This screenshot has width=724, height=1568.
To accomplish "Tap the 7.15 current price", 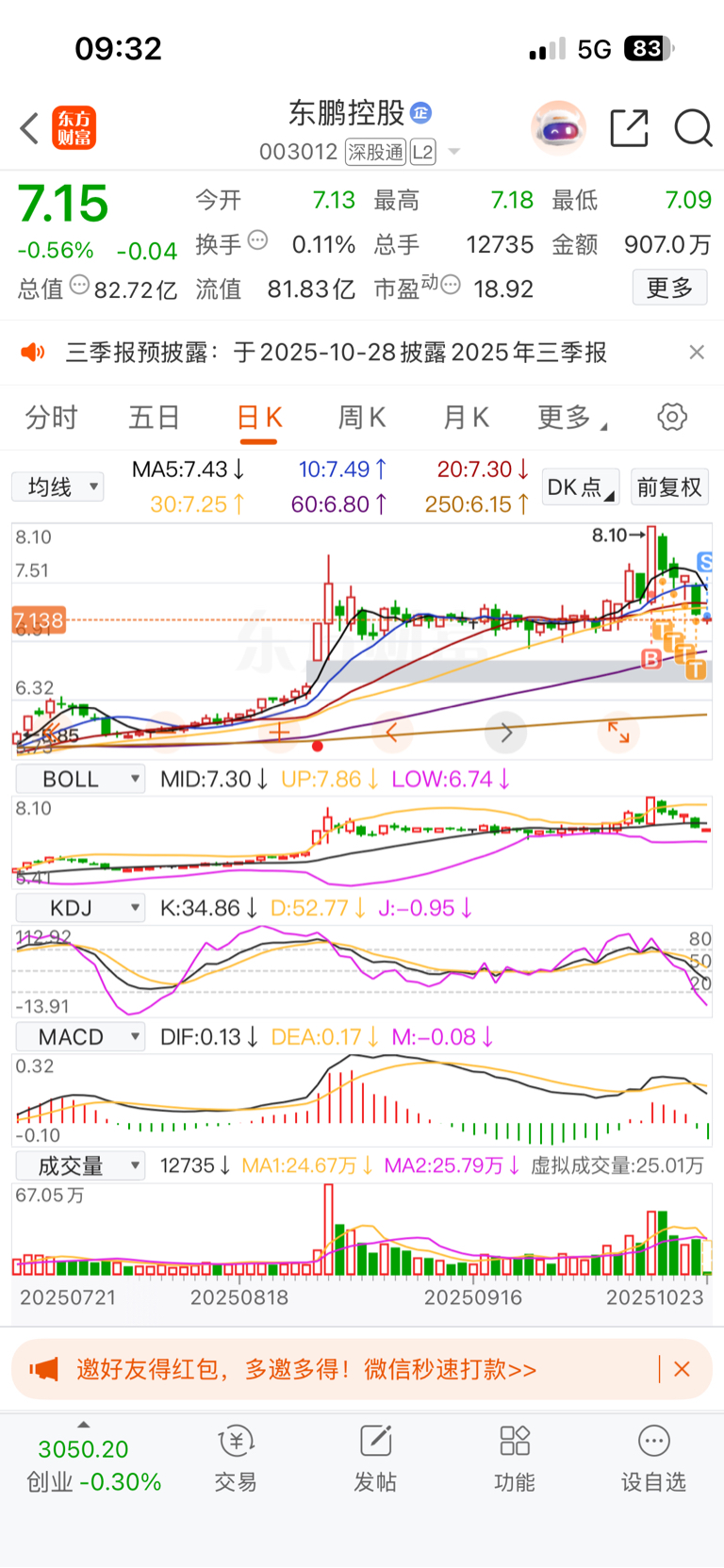I will click(63, 204).
